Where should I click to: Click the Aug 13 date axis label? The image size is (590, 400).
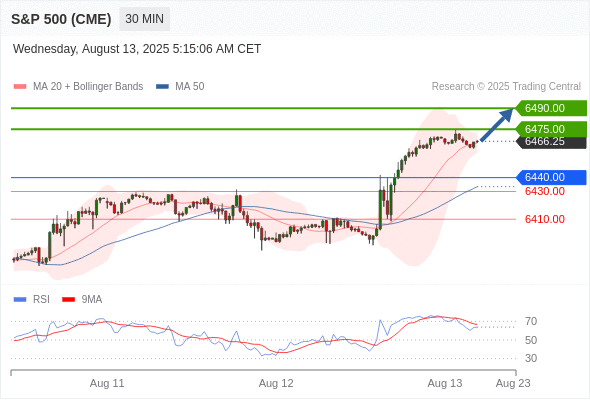[445, 383]
